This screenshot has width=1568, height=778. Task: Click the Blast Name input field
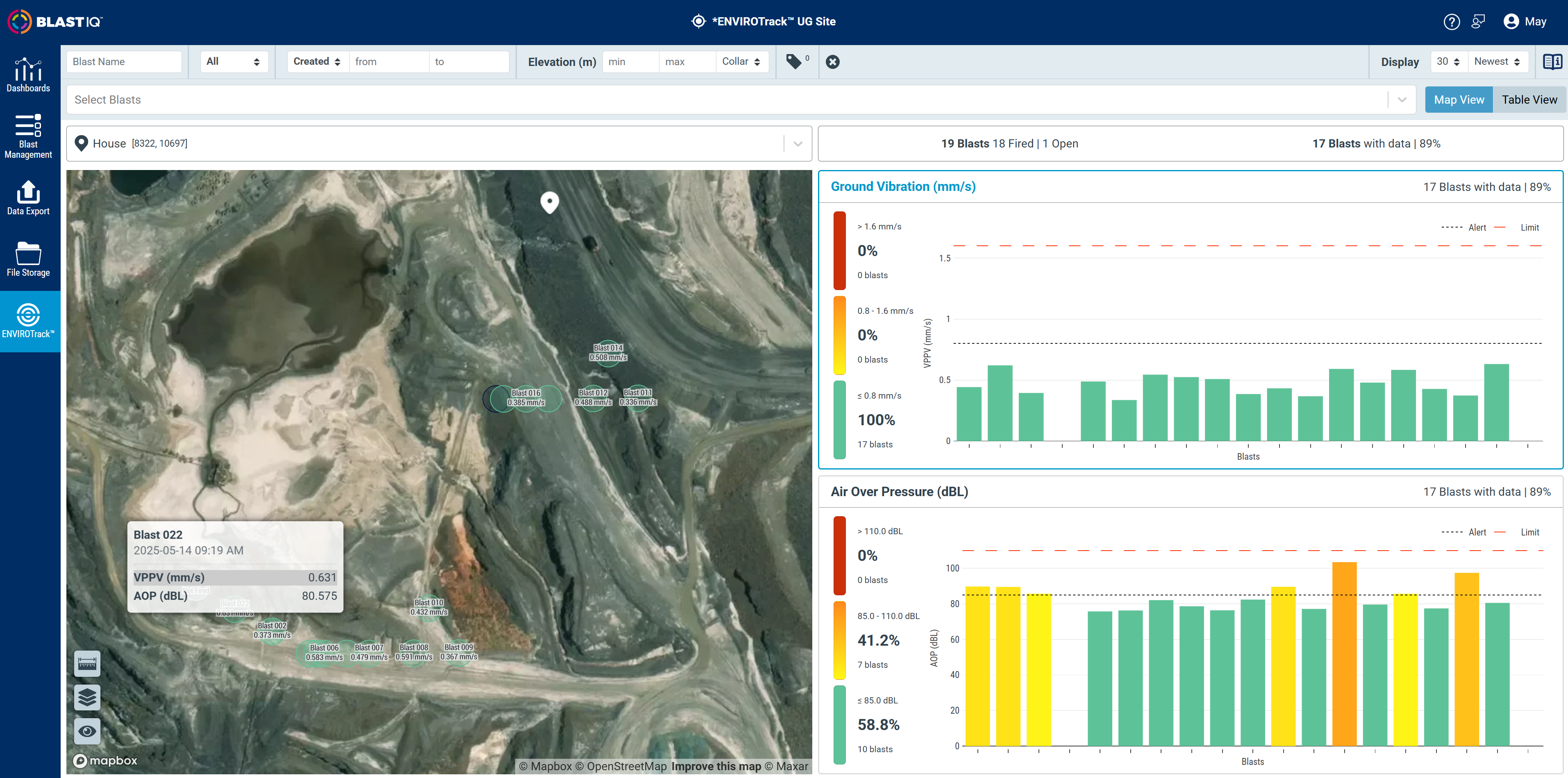pos(124,61)
